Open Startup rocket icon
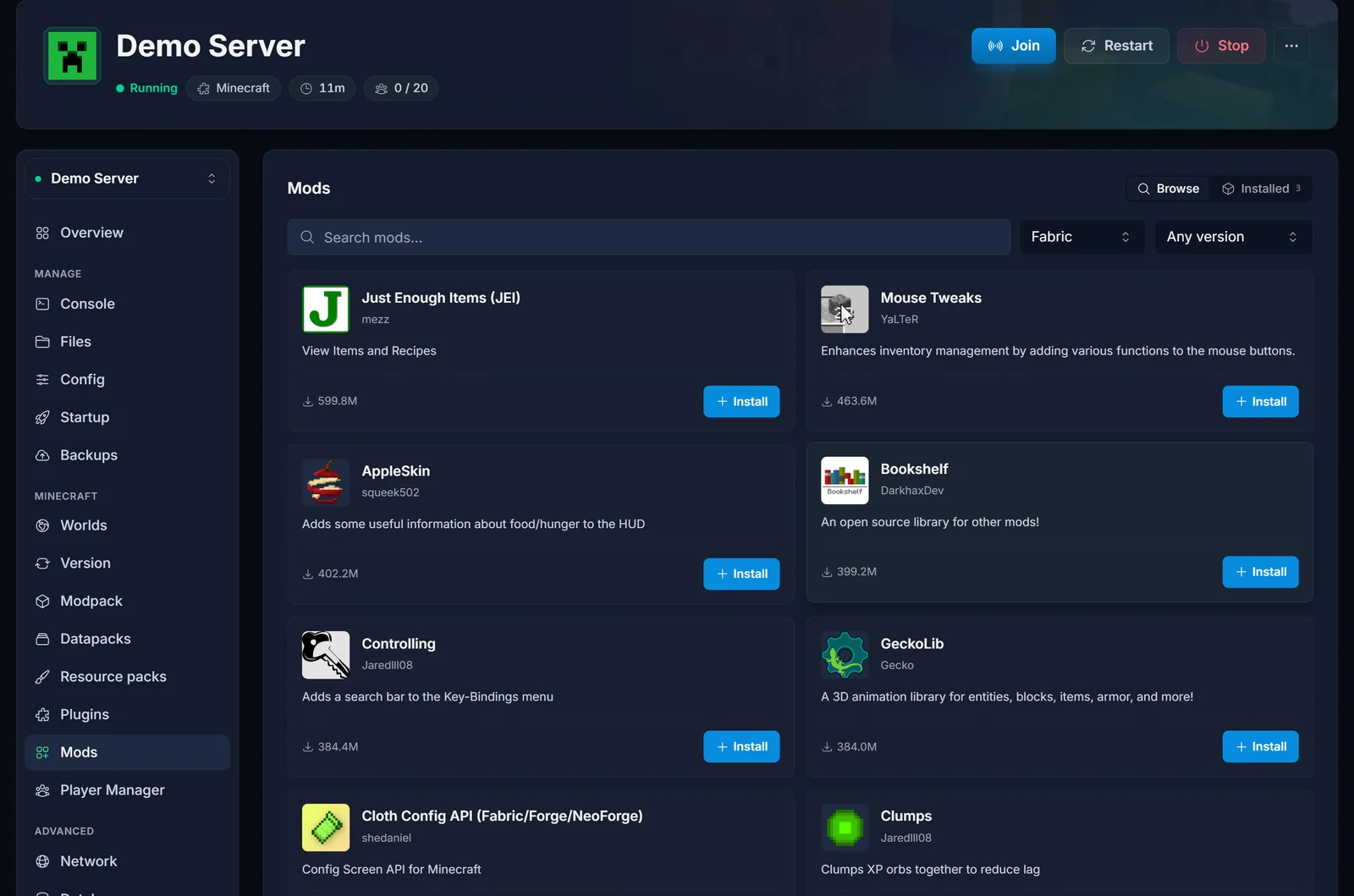 [x=42, y=417]
